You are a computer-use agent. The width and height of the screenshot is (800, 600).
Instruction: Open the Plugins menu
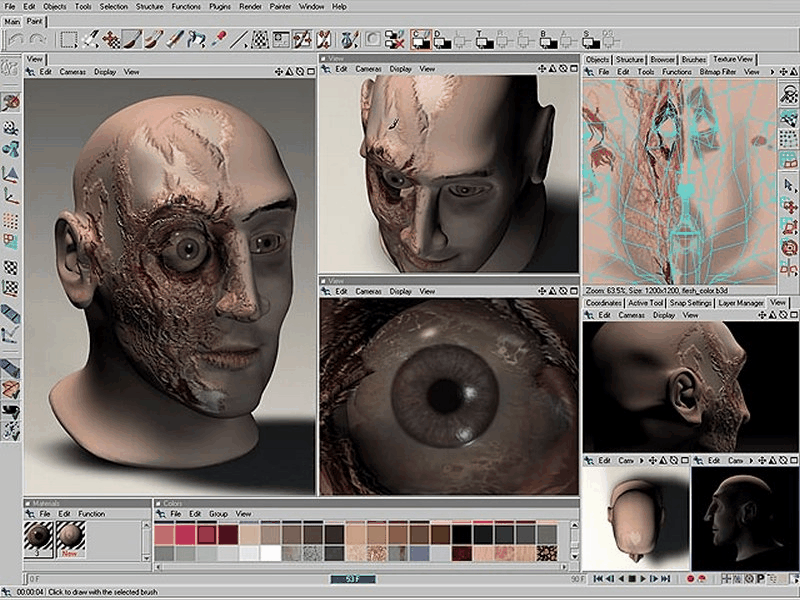tap(219, 7)
